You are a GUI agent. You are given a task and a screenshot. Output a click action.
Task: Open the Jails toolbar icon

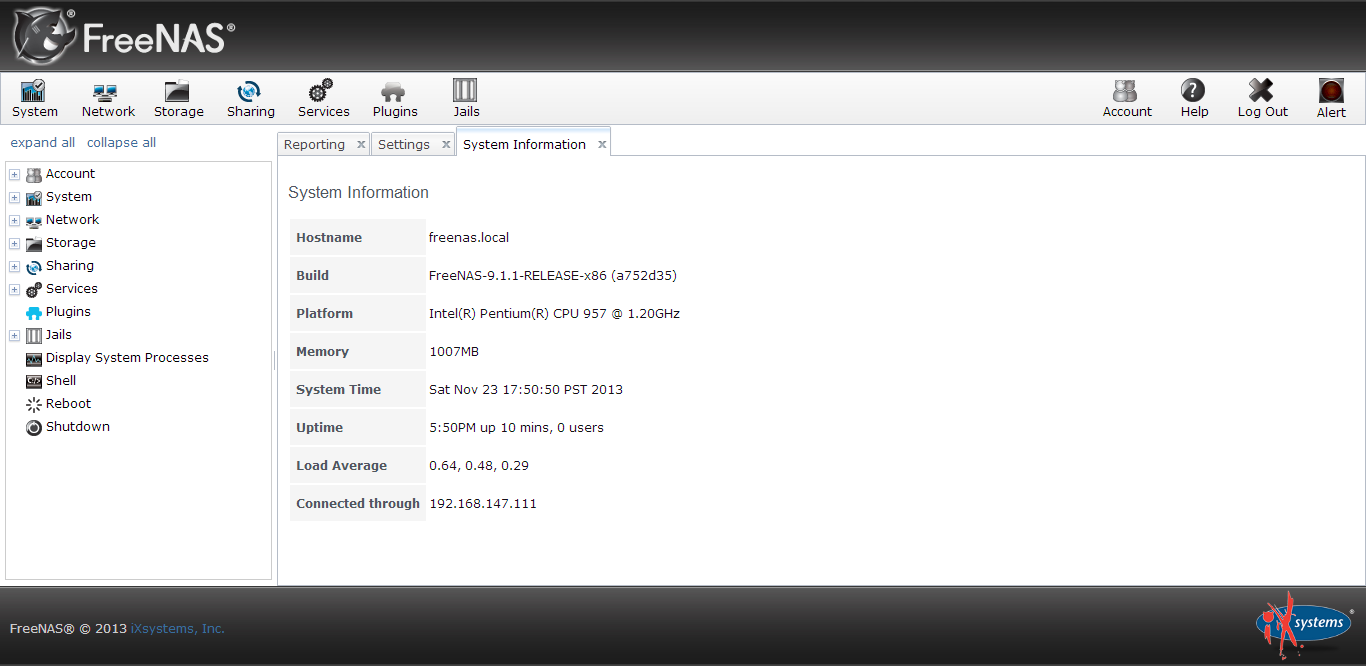pyautogui.click(x=466, y=99)
